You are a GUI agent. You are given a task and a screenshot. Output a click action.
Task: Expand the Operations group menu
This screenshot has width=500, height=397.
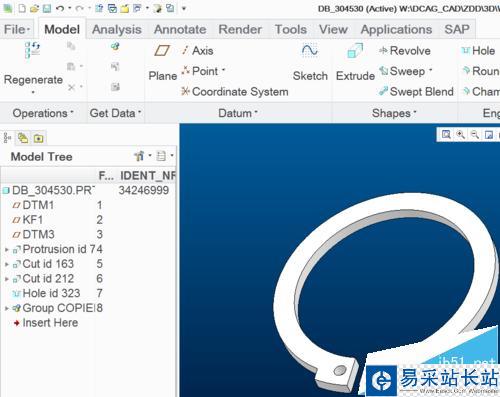tap(43, 113)
